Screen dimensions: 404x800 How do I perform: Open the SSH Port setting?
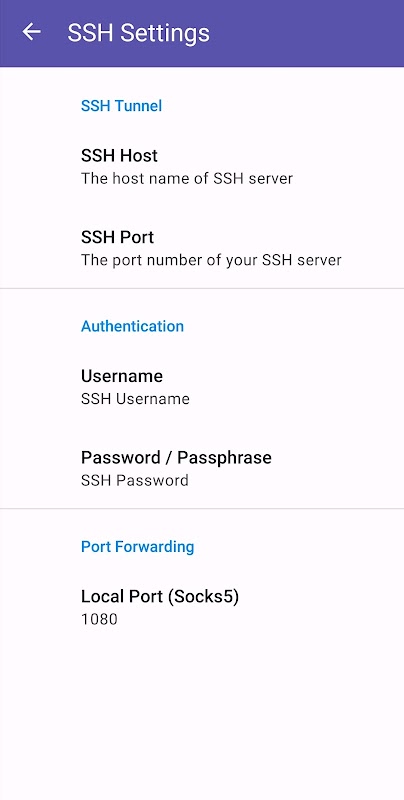click(x=202, y=248)
